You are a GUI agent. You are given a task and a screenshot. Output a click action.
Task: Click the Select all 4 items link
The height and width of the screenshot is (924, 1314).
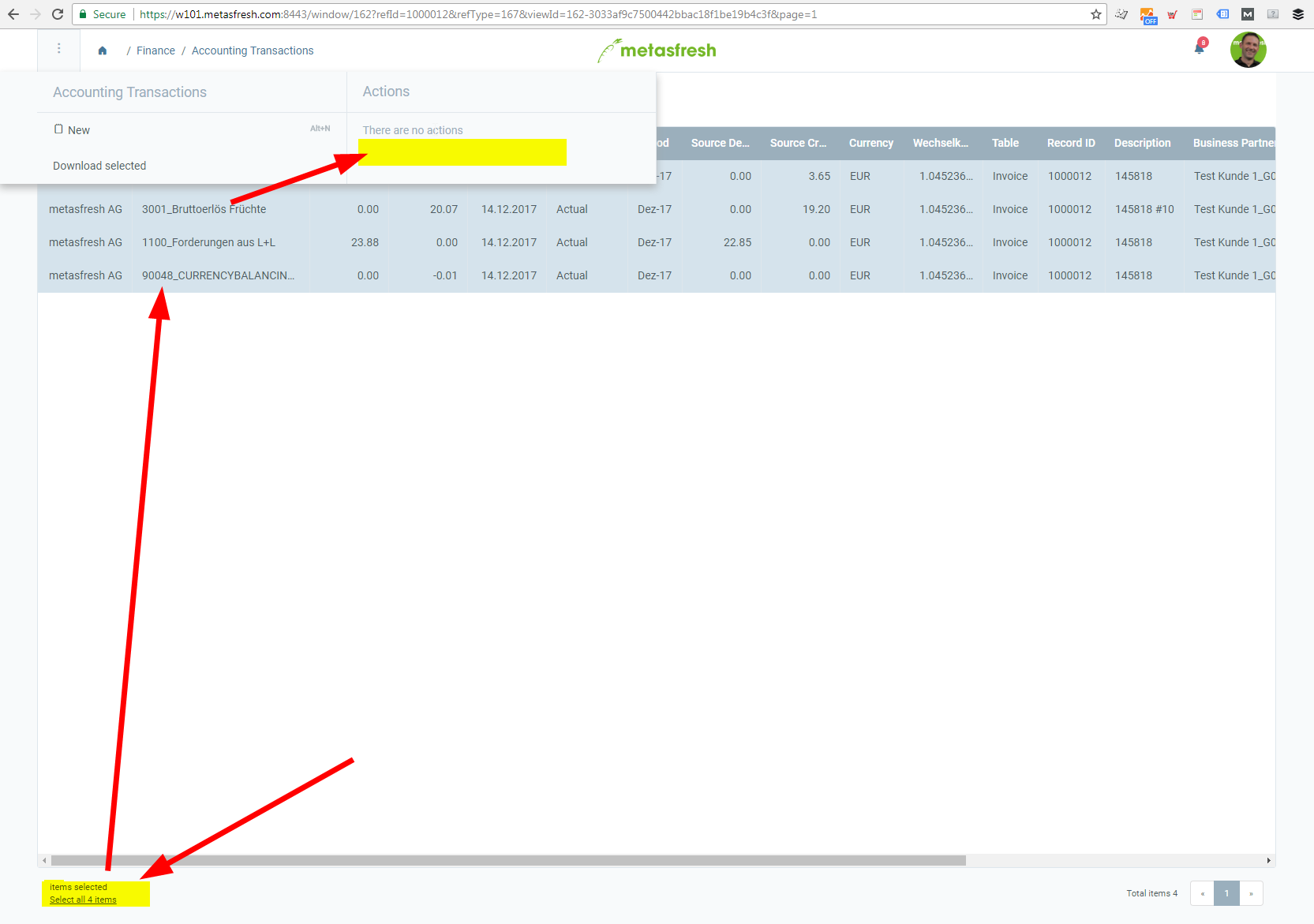pyautogui.click(x=82, y=899)
